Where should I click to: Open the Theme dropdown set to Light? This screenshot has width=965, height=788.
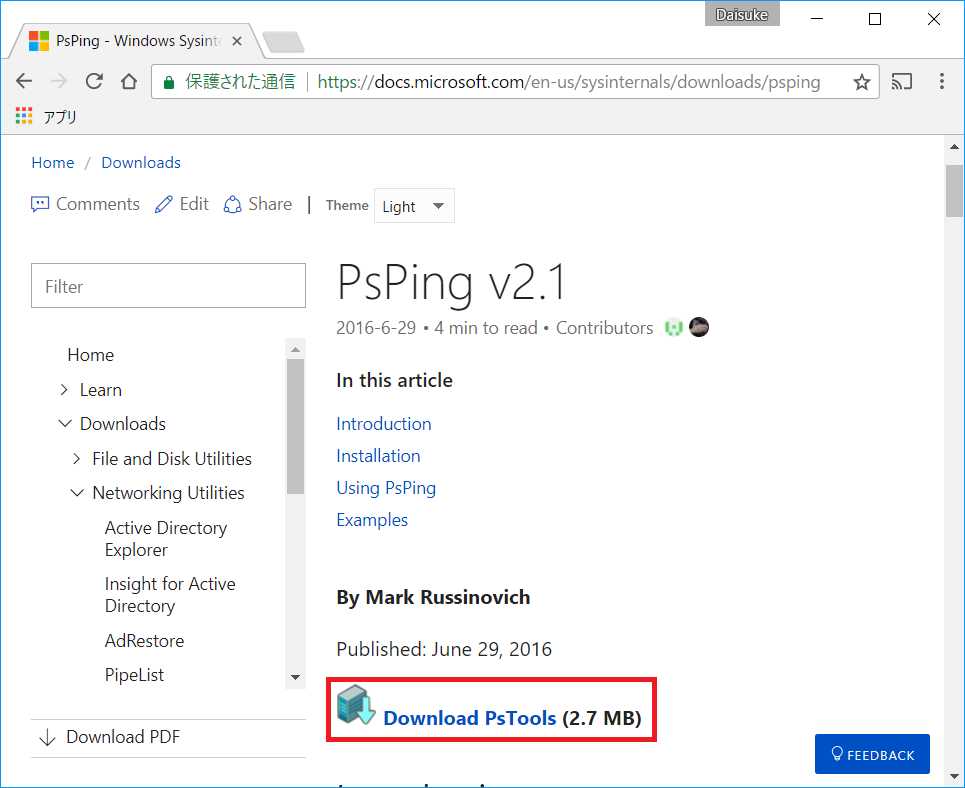click(x=414, y=205)
